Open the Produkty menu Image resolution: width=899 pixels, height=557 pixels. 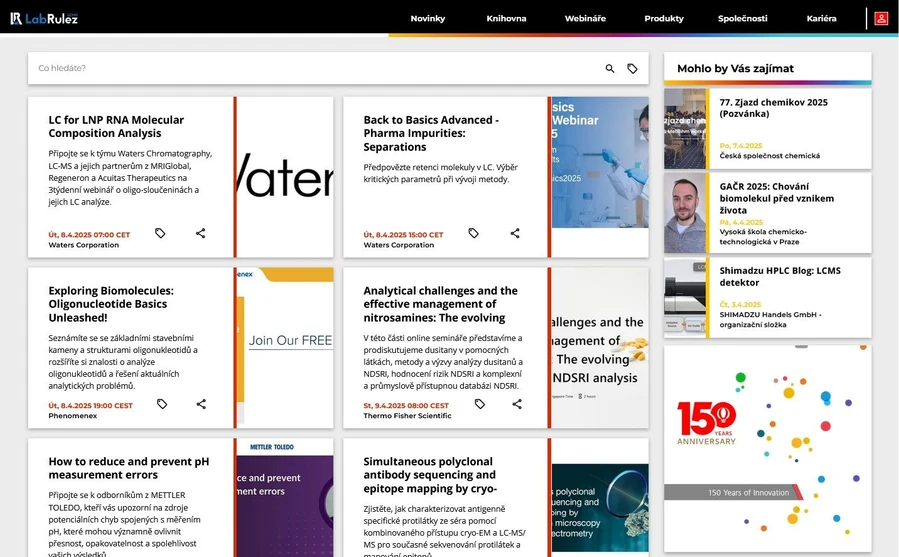coord(664,18)
